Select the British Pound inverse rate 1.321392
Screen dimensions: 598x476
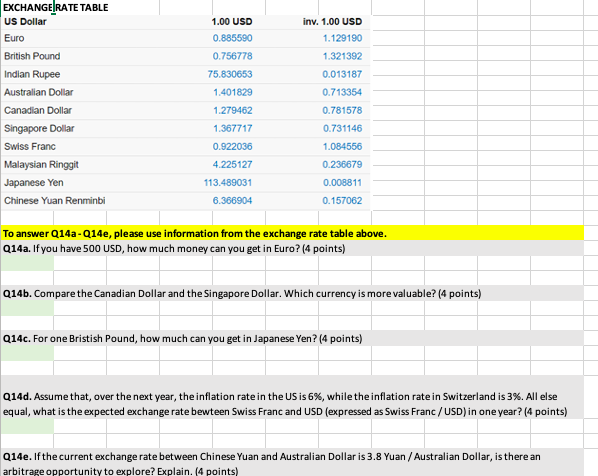click(342, 56)
